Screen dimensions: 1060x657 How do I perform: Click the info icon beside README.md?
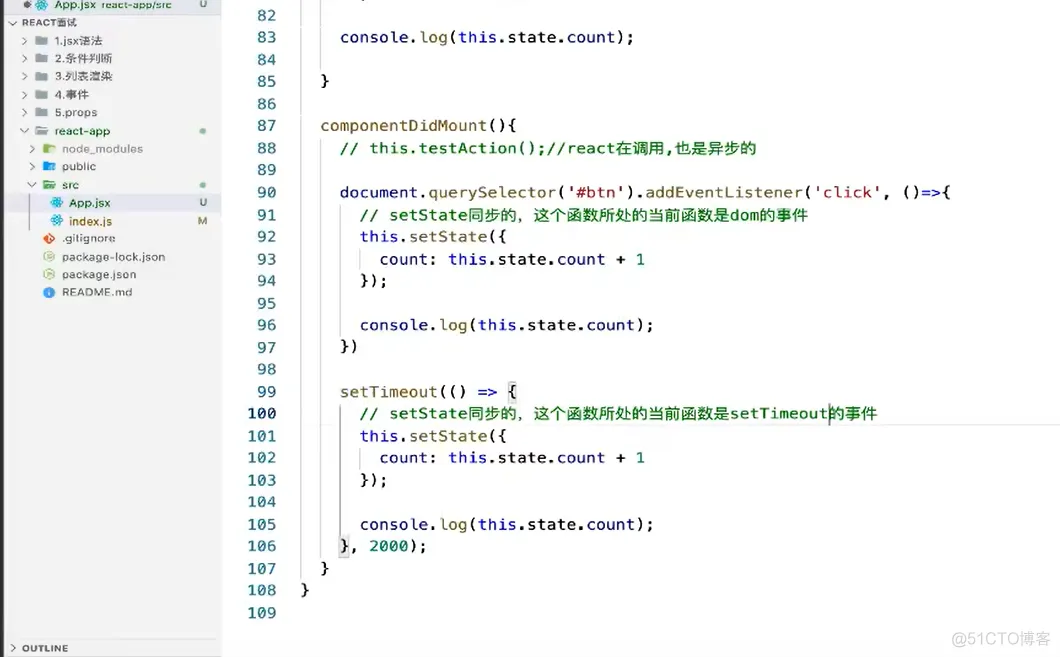(49, 293)
